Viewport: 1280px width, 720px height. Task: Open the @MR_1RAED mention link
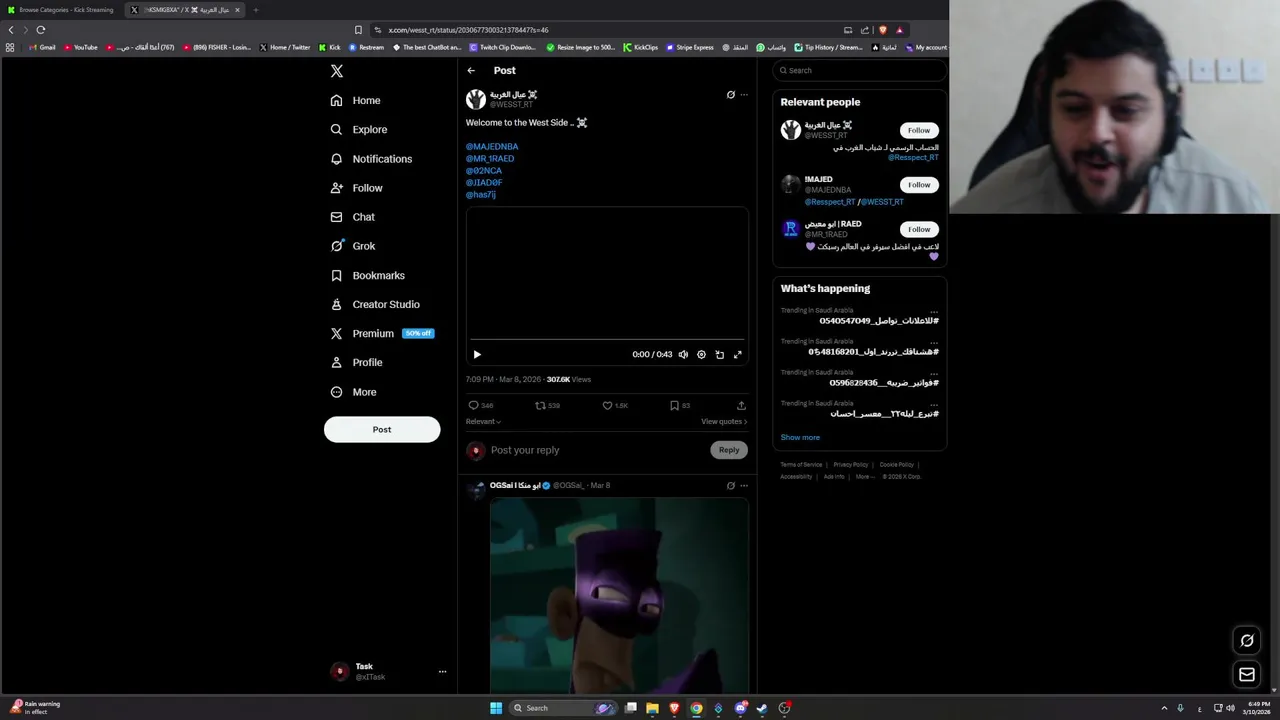[x=490, y=158]
